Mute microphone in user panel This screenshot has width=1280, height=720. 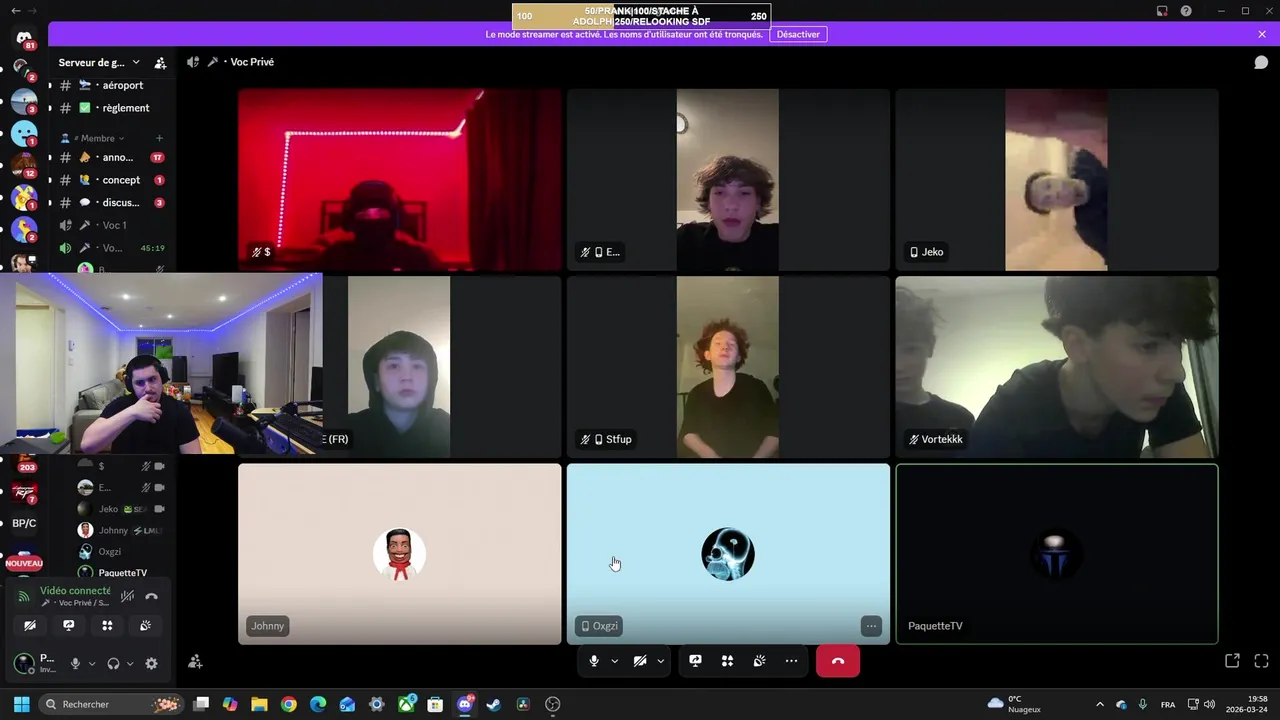[x=75, y=663]
